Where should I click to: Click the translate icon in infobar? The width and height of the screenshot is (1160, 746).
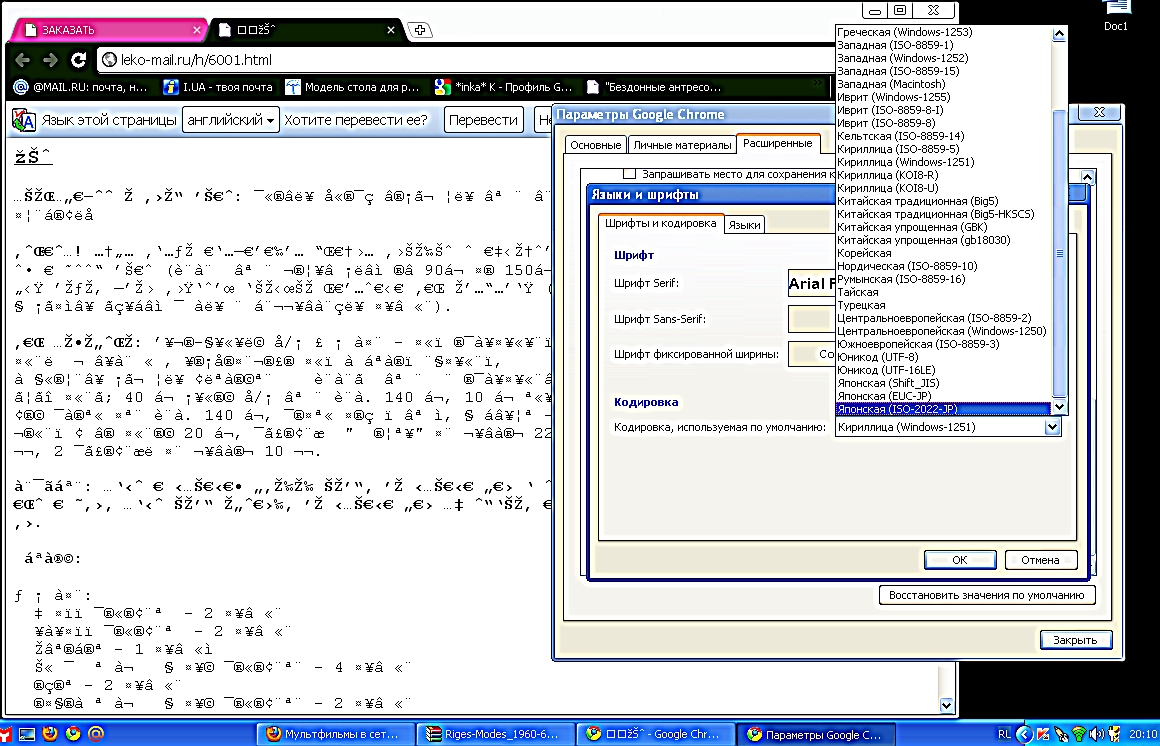pyautogui.click(x=23, y=121)
